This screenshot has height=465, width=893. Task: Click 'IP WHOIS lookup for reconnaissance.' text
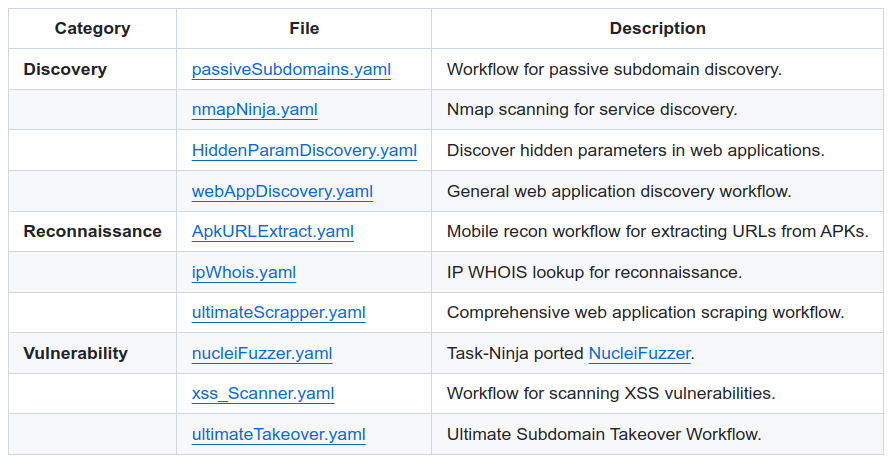click(594, 272)
